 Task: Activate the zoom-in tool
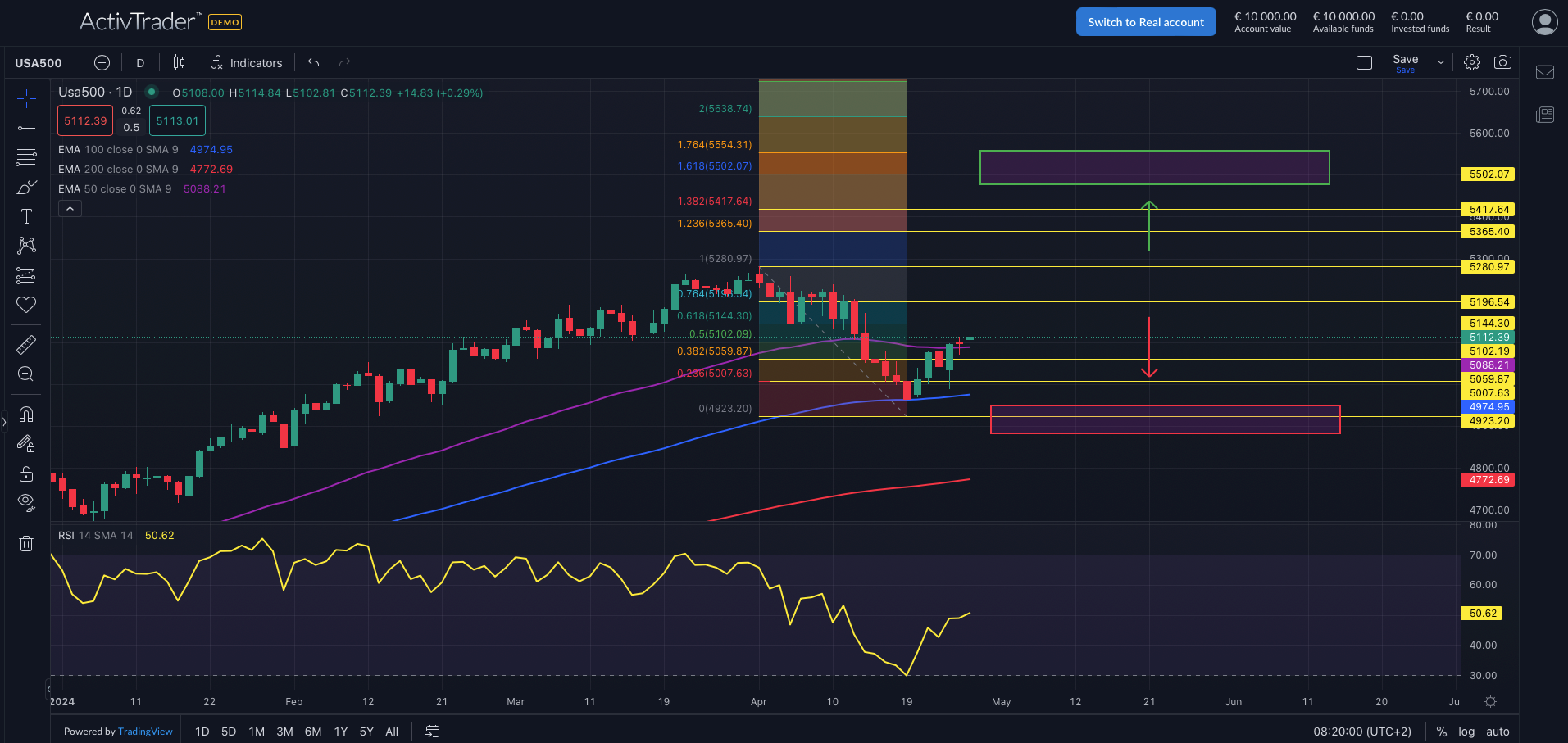[x=26, y=374]
